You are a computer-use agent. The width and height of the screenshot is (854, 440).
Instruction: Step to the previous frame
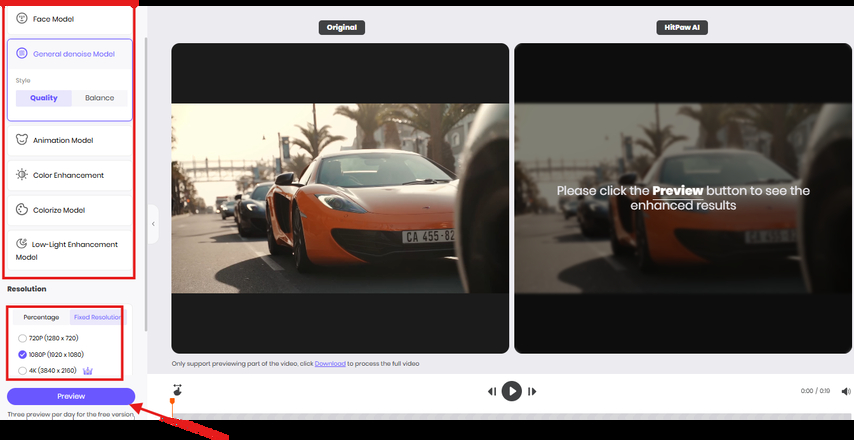492,391
